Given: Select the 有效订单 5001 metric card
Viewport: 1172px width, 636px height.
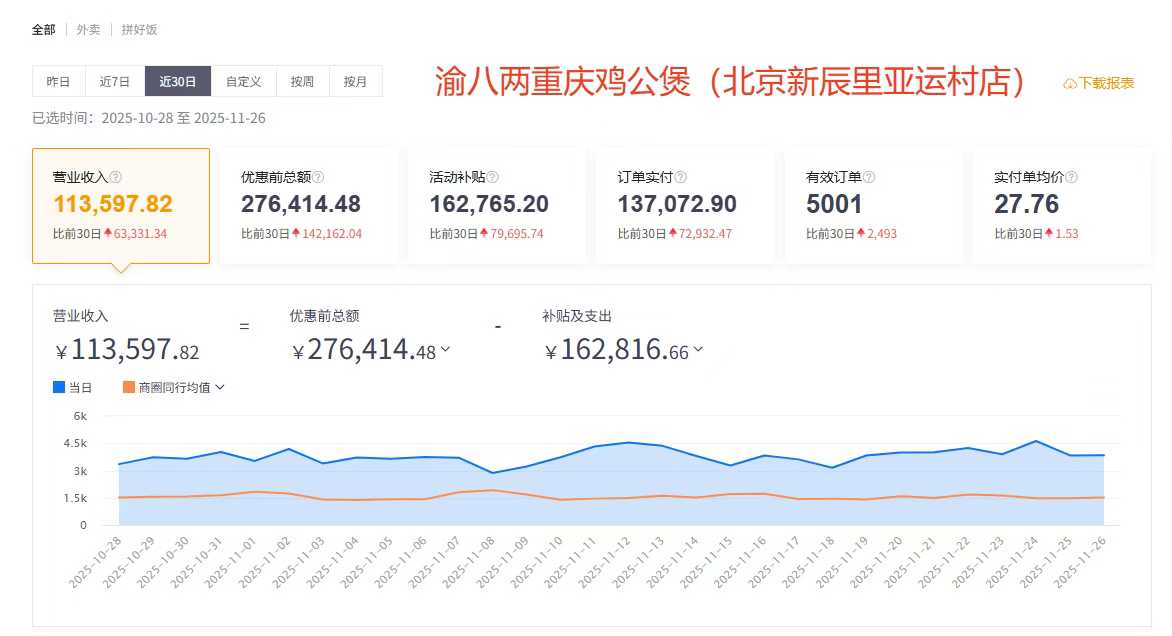Looking at the screenshot, I should point(873,206).
